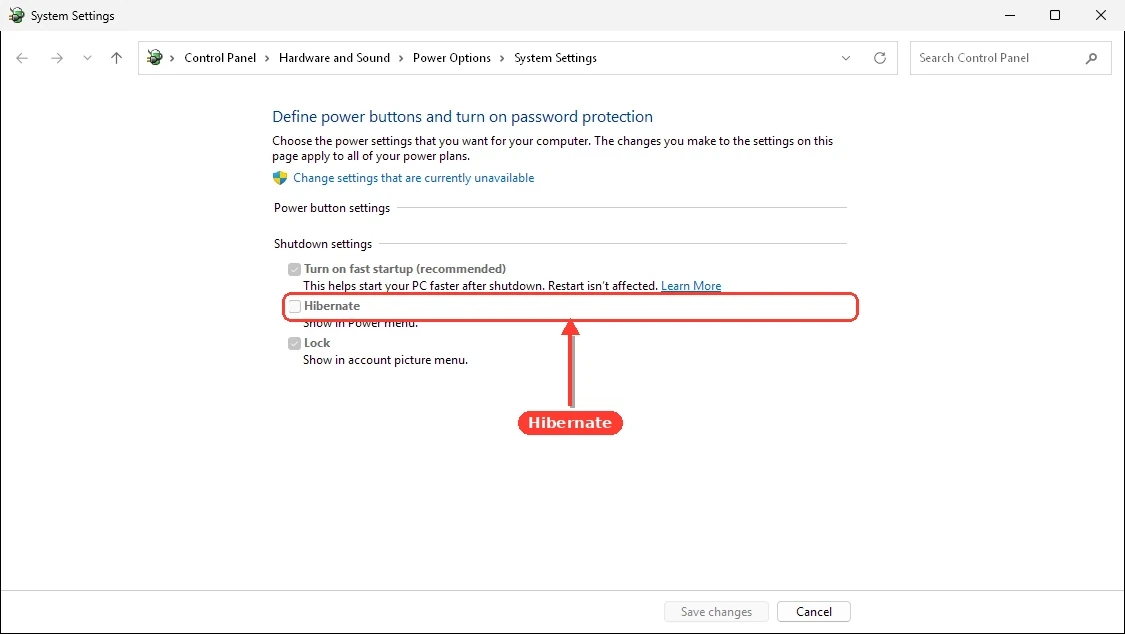1125x634 pixels.
Task: Expand the chevron after Power Options breadcrumb
Action: [x=502, y=58]
